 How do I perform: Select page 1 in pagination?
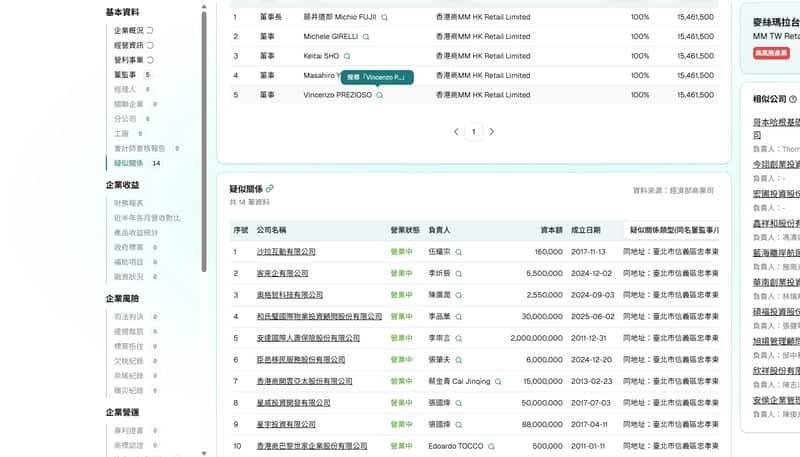pyautogui.click(x=474, y=132)
